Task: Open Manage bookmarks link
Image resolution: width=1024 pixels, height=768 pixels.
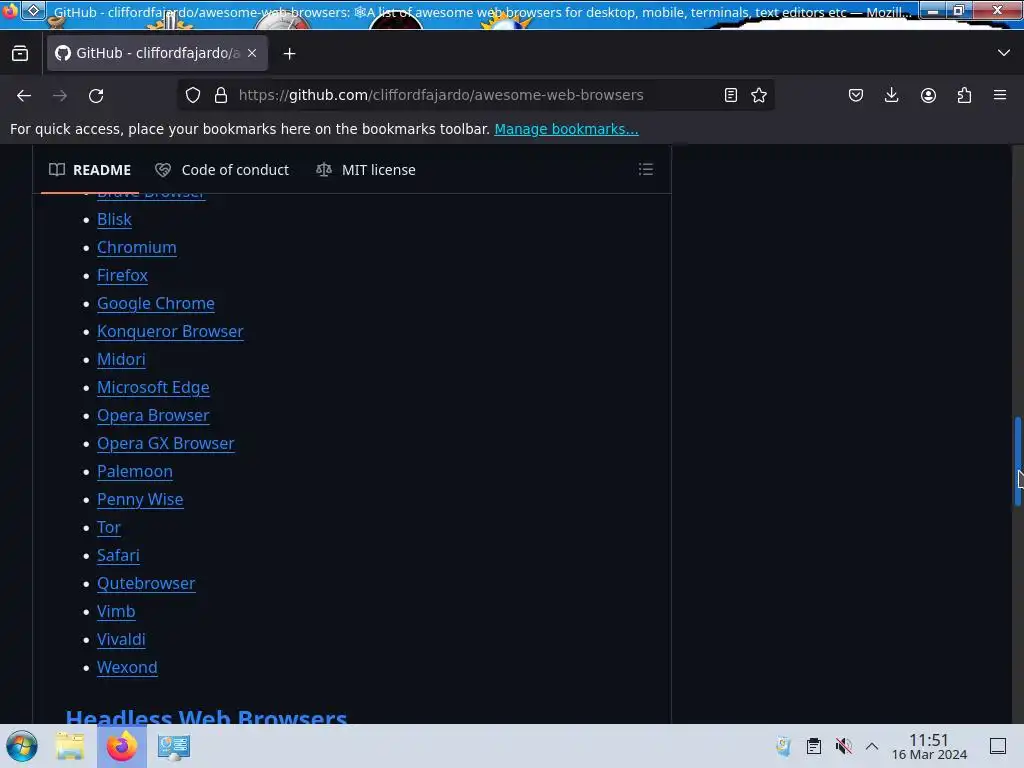Action: point(566,129)
